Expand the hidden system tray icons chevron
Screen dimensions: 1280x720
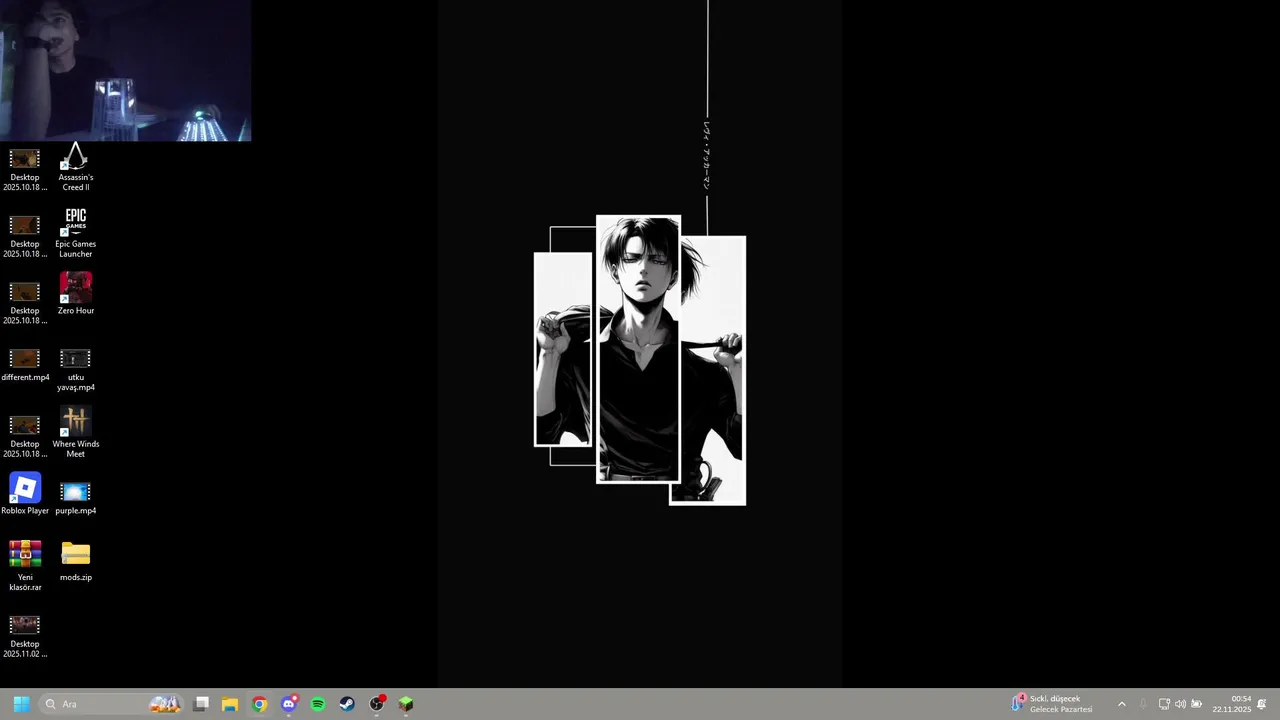click(1121, 704)
